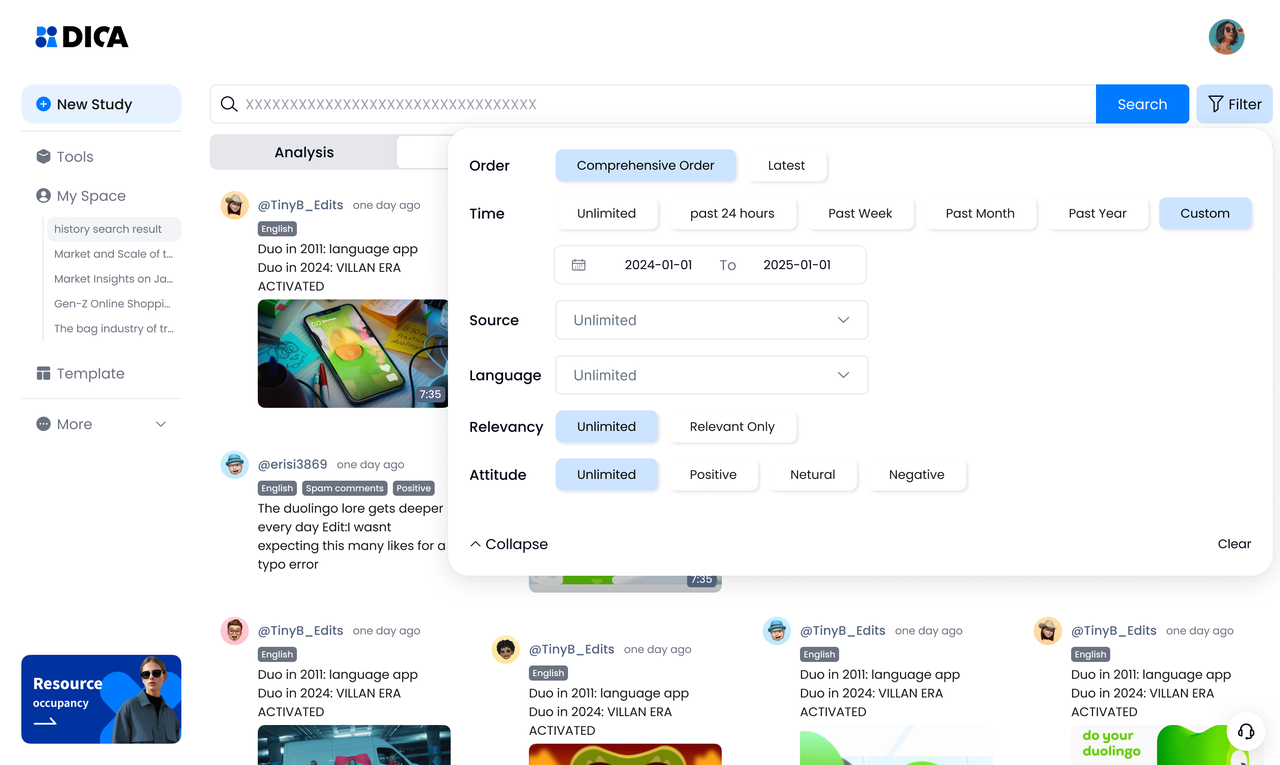Select Past Year time filter
This screenshot has width=1280, height=765.
[1097, 213]
